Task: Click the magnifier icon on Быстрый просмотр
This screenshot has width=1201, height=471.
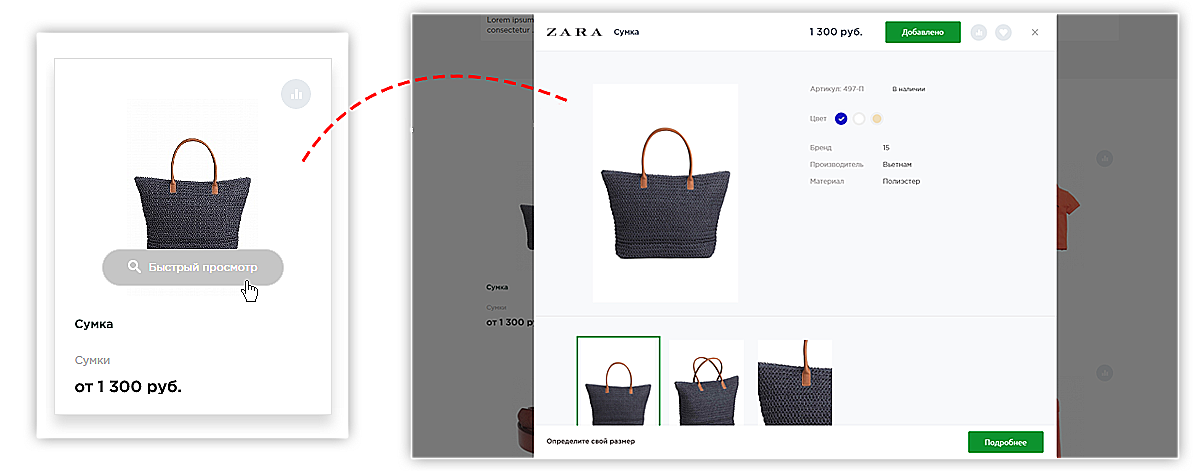Action: point(134,267)
